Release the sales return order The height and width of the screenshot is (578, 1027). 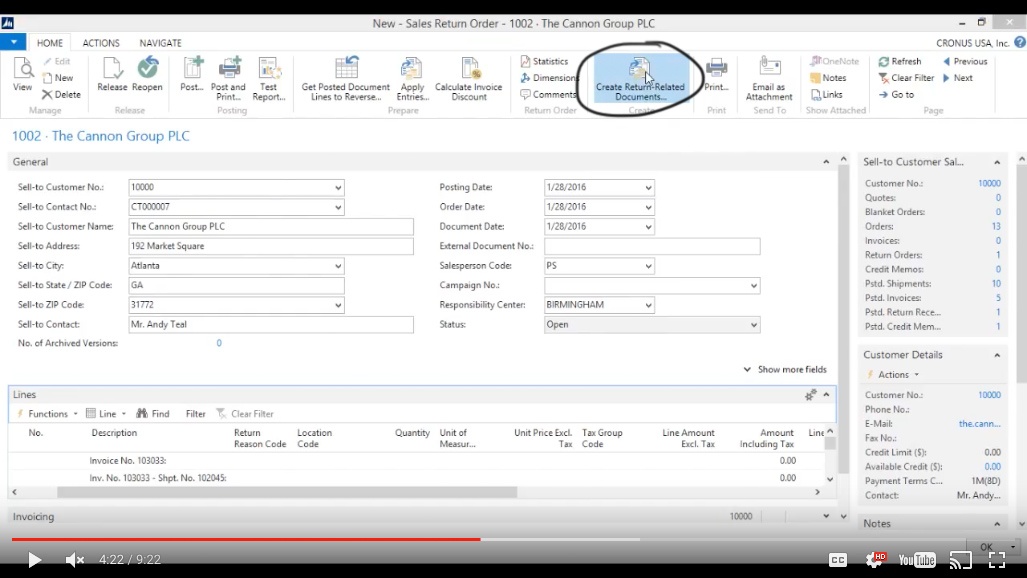[x=112, y=74]
